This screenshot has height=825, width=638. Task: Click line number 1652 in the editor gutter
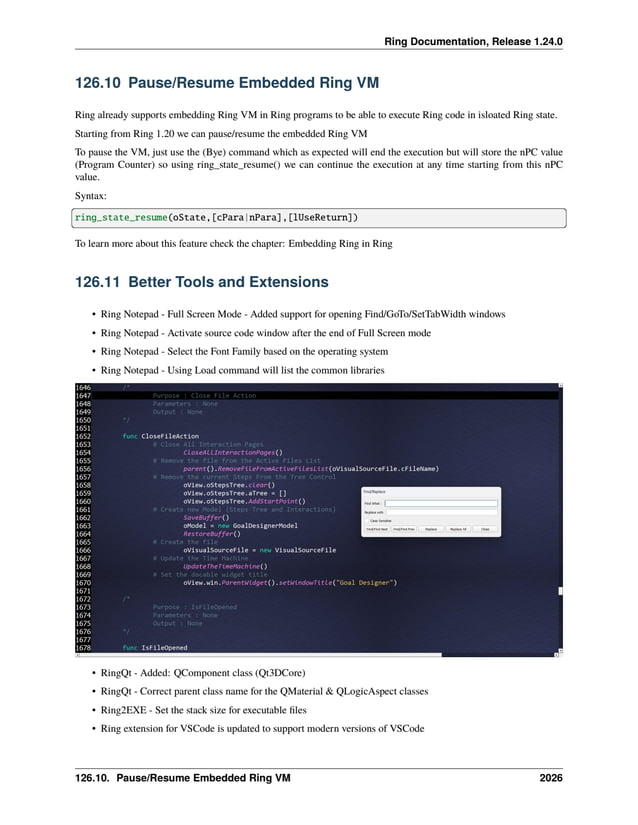(x=83, y=436)
